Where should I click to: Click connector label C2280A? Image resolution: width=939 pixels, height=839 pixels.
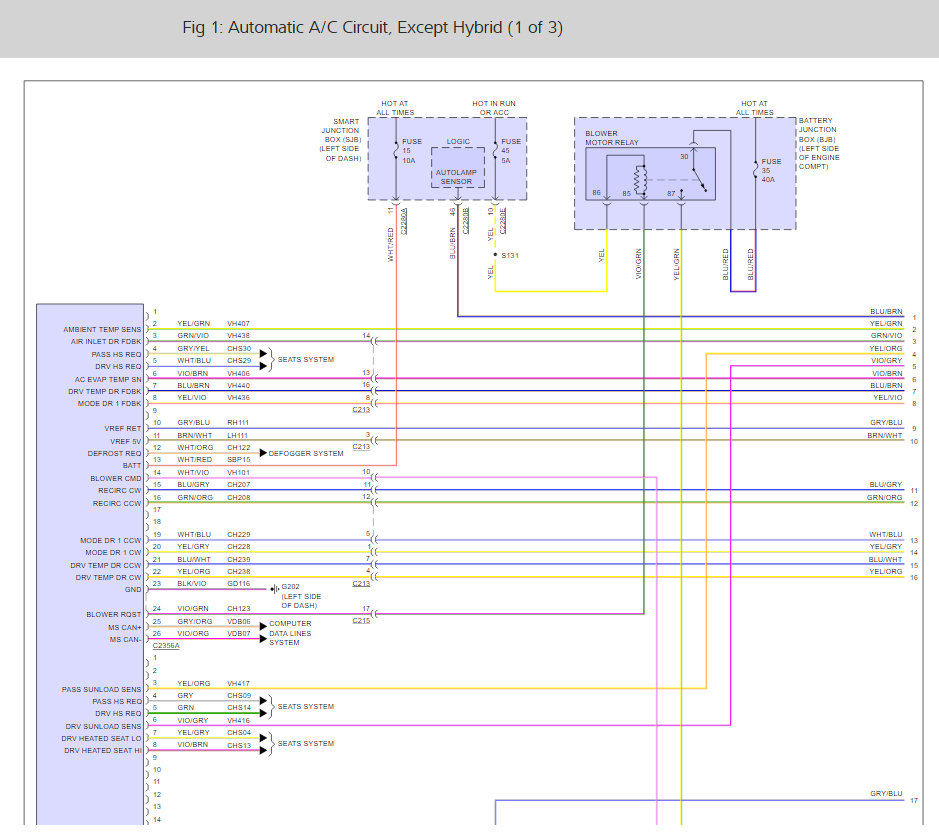coord(404,221)
